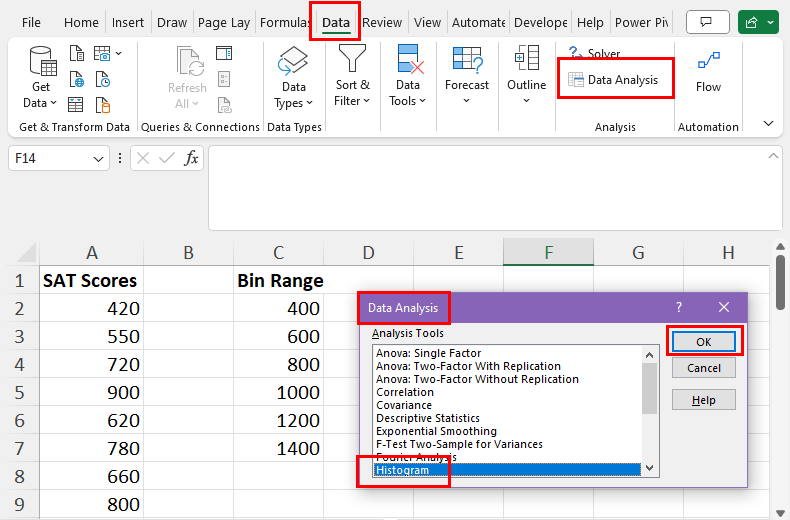790x520 pixels.
Task: Open the Sort & Filter menu
Action: click(x=352, y=76)
